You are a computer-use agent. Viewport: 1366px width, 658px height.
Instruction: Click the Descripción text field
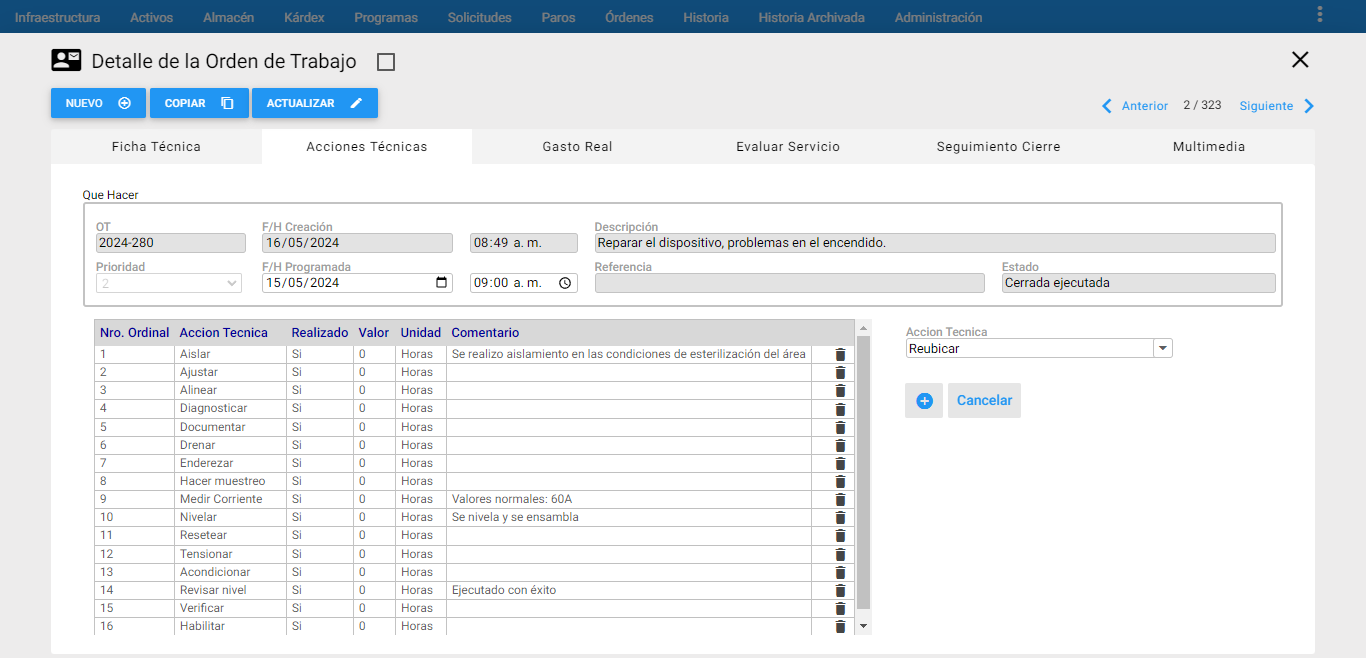click(x=935, y=243)
